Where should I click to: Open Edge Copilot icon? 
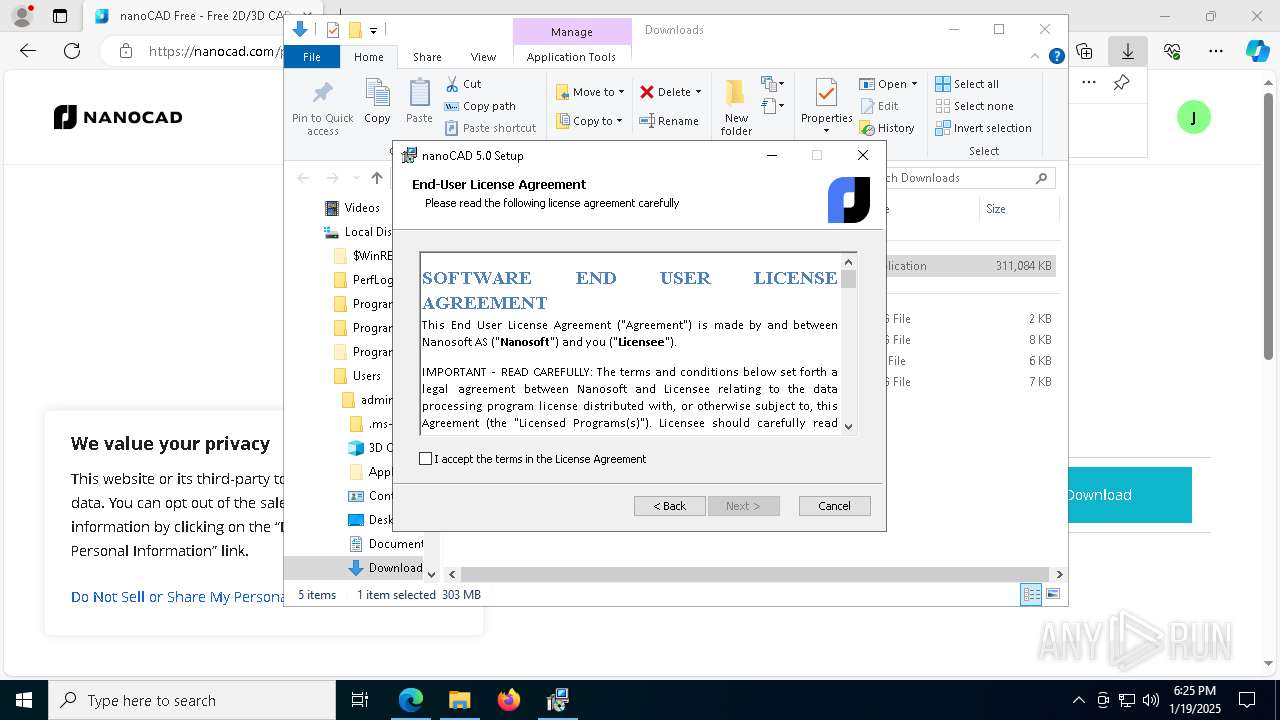(1257, 51)
